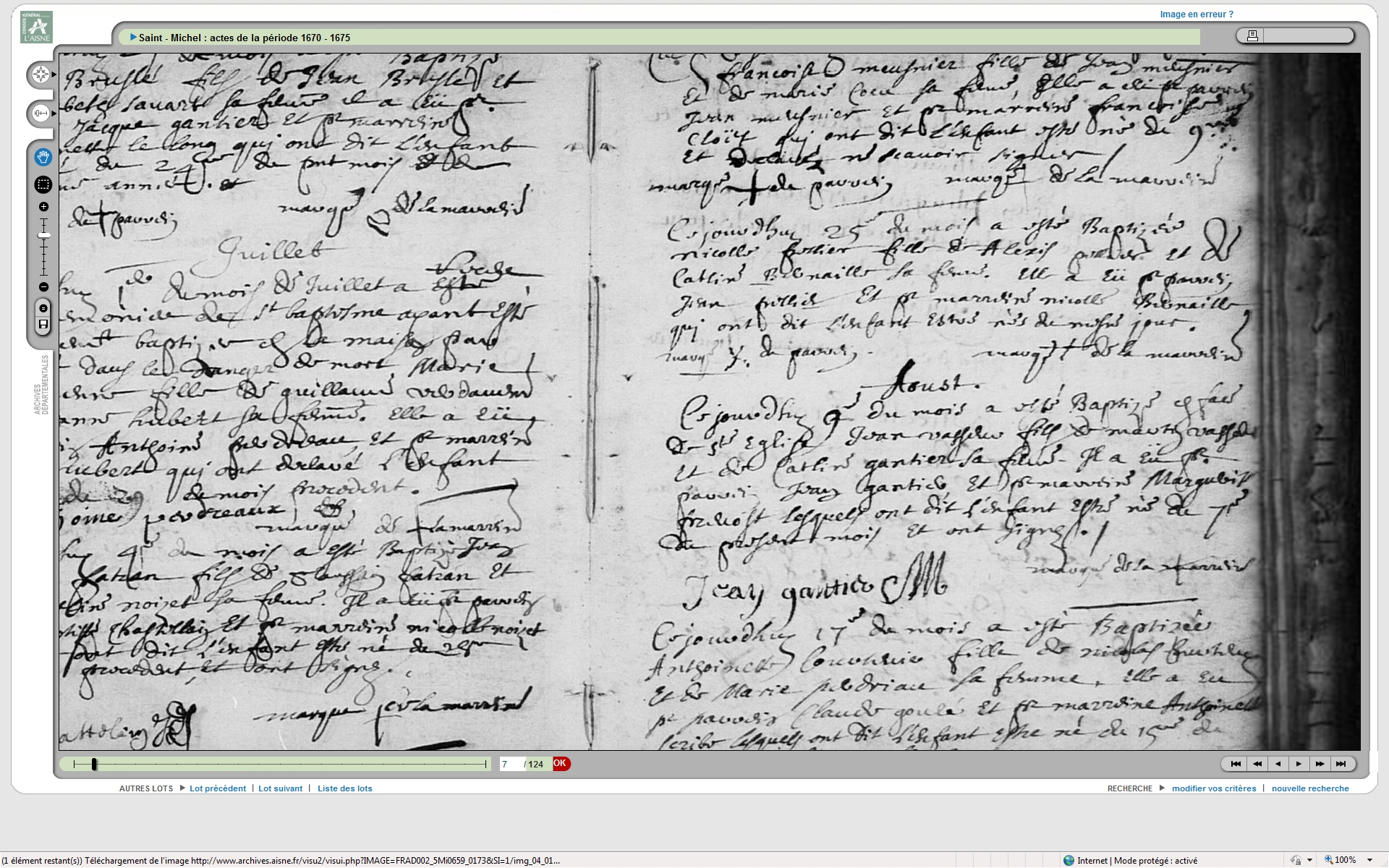Click the print icon button
The image size is (1389, 868).
(x=1252, y=35)
